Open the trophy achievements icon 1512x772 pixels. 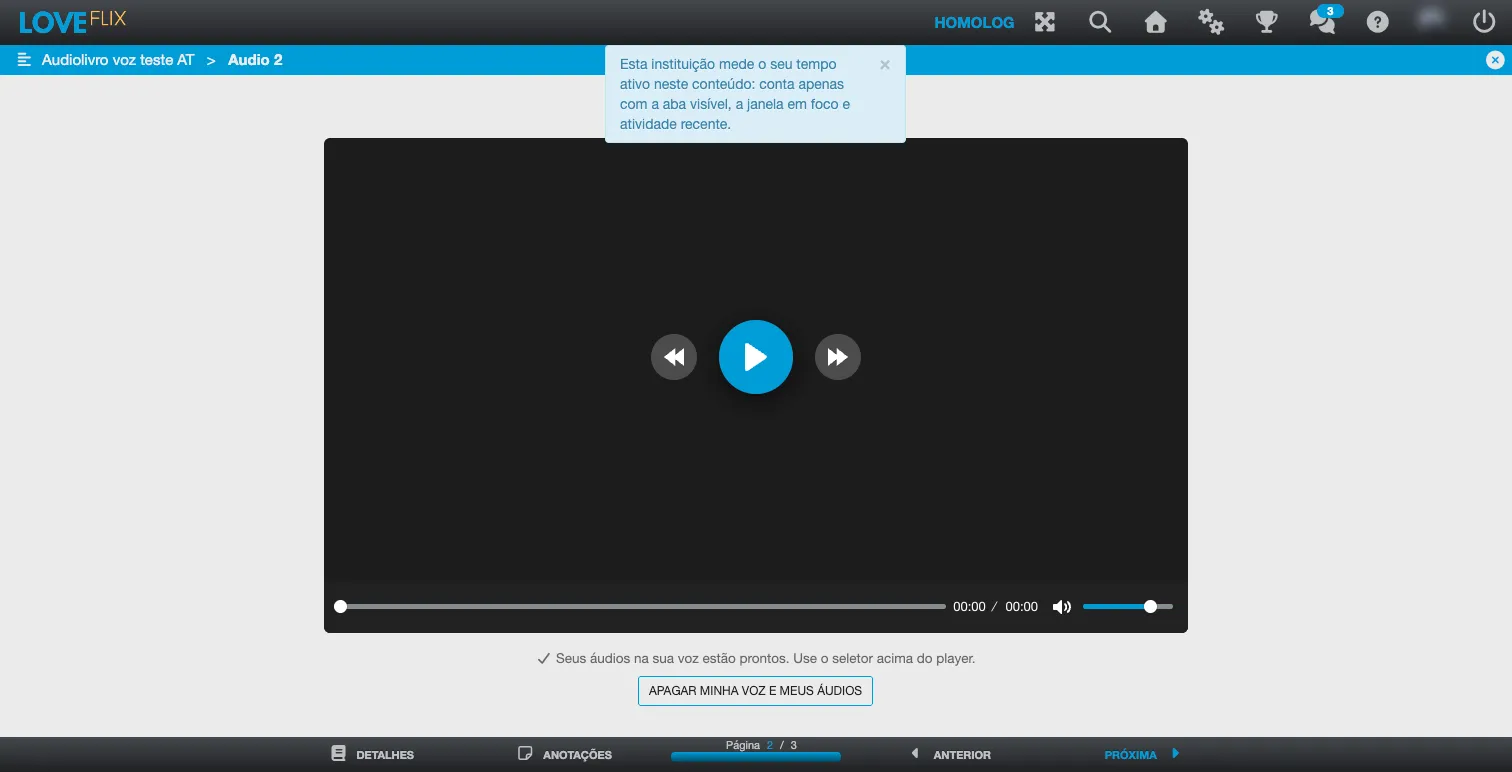(x=1267, y=22)
